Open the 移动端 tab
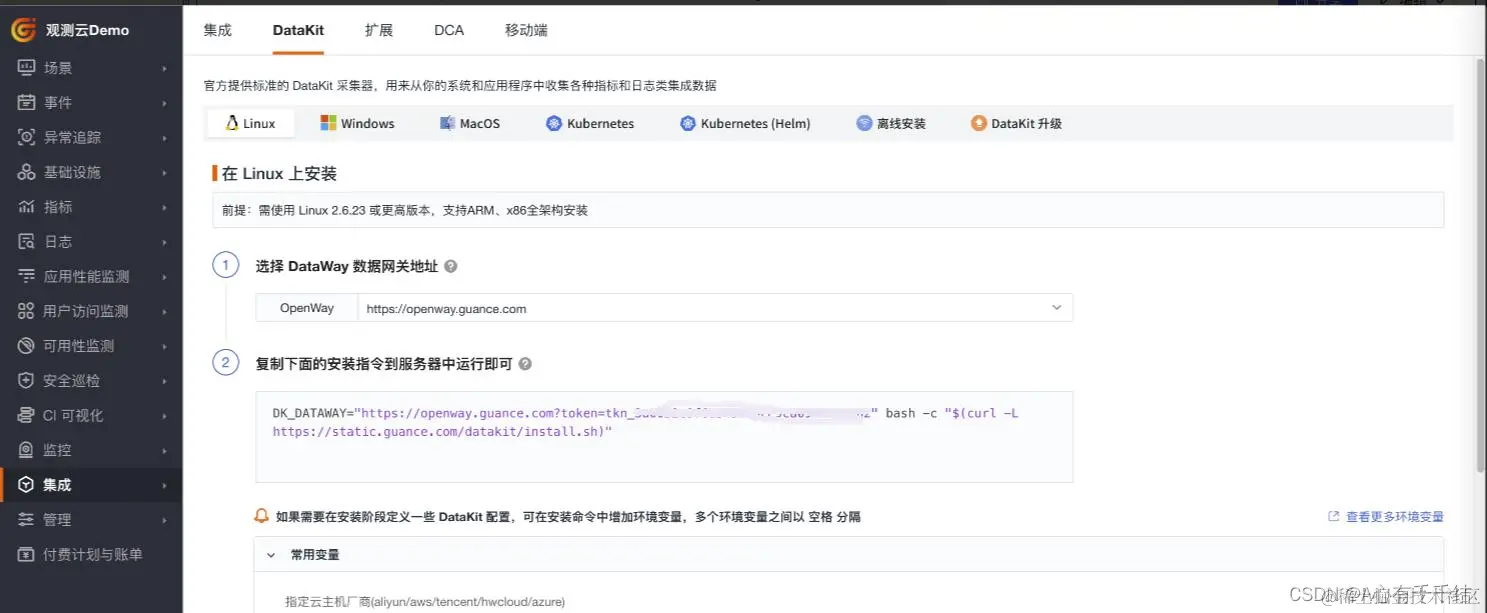Viewport: 1487px width, 613px height. [528, 30]
